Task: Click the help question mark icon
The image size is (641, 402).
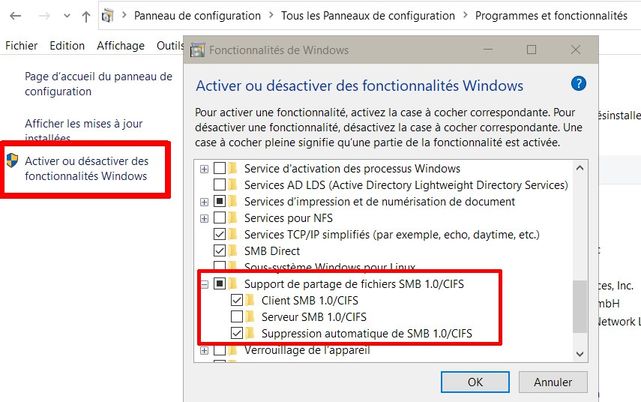Action: tap(578, 85)
